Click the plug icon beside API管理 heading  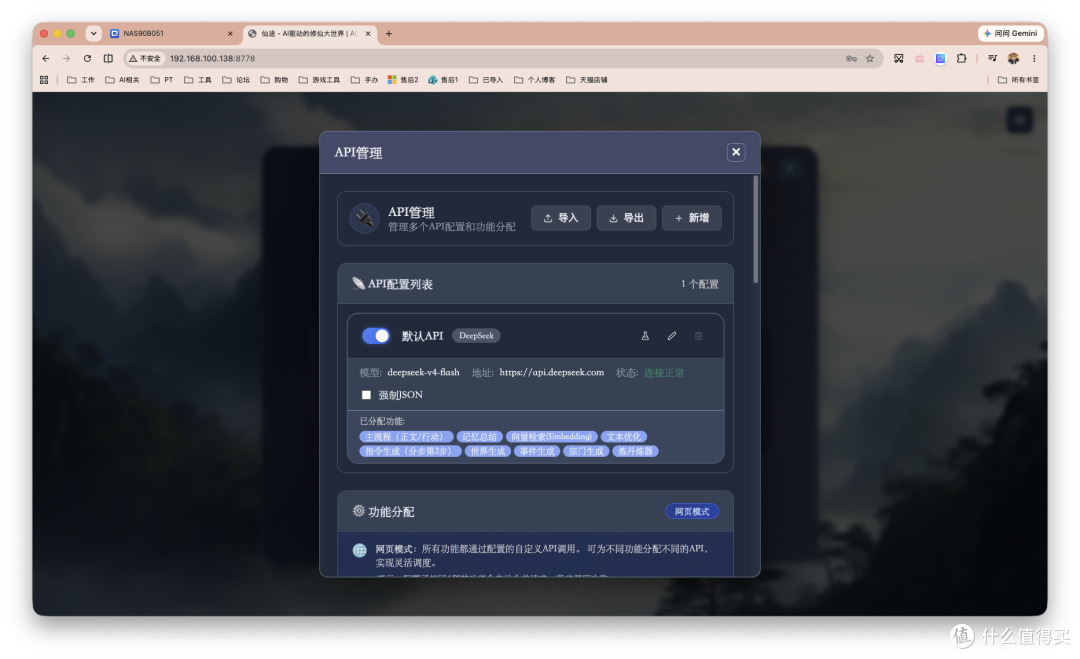pyautogui.click(x=364, y=218)
